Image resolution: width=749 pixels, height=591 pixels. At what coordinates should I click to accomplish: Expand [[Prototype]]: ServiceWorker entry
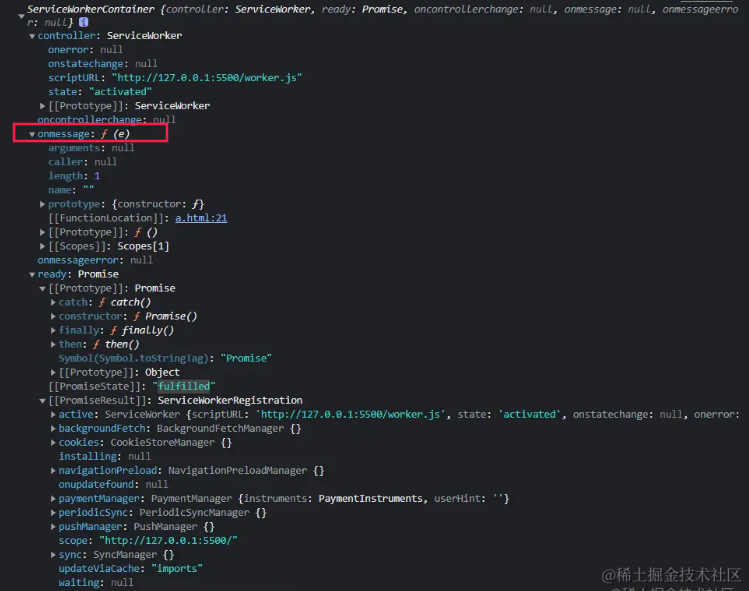click(x=43, y=106)
